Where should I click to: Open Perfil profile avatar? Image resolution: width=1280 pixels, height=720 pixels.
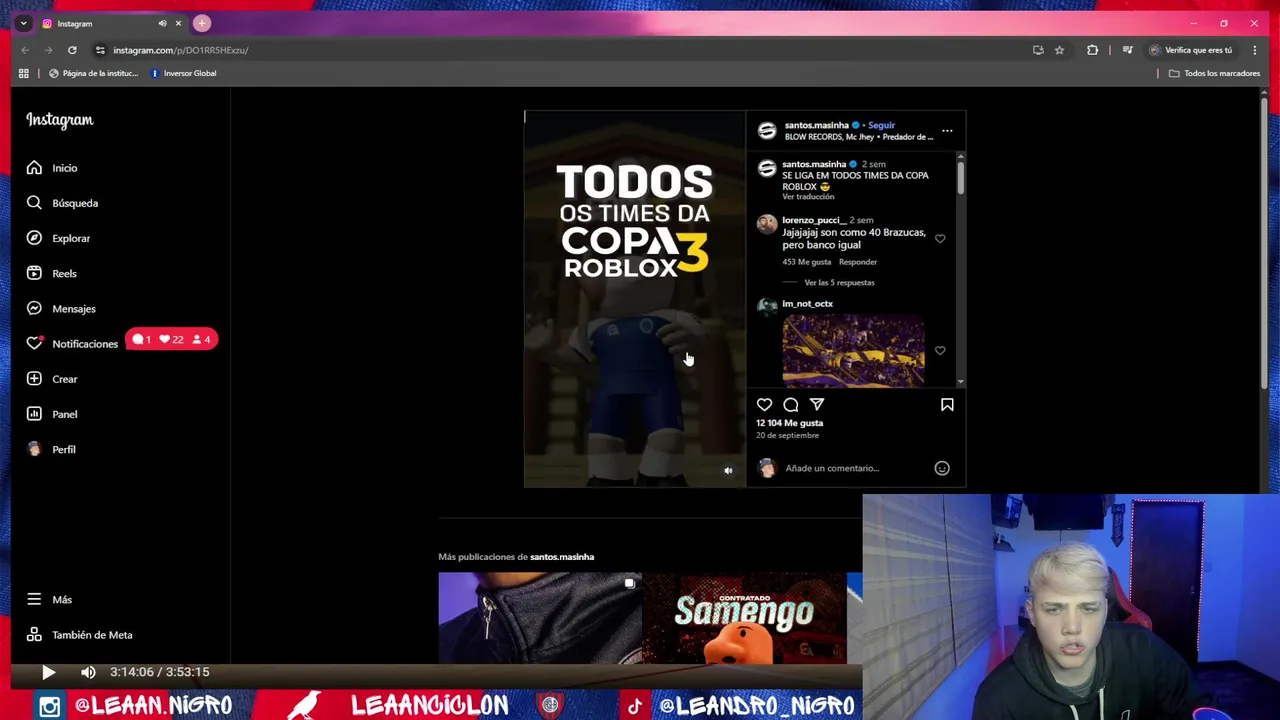(34, 449)
